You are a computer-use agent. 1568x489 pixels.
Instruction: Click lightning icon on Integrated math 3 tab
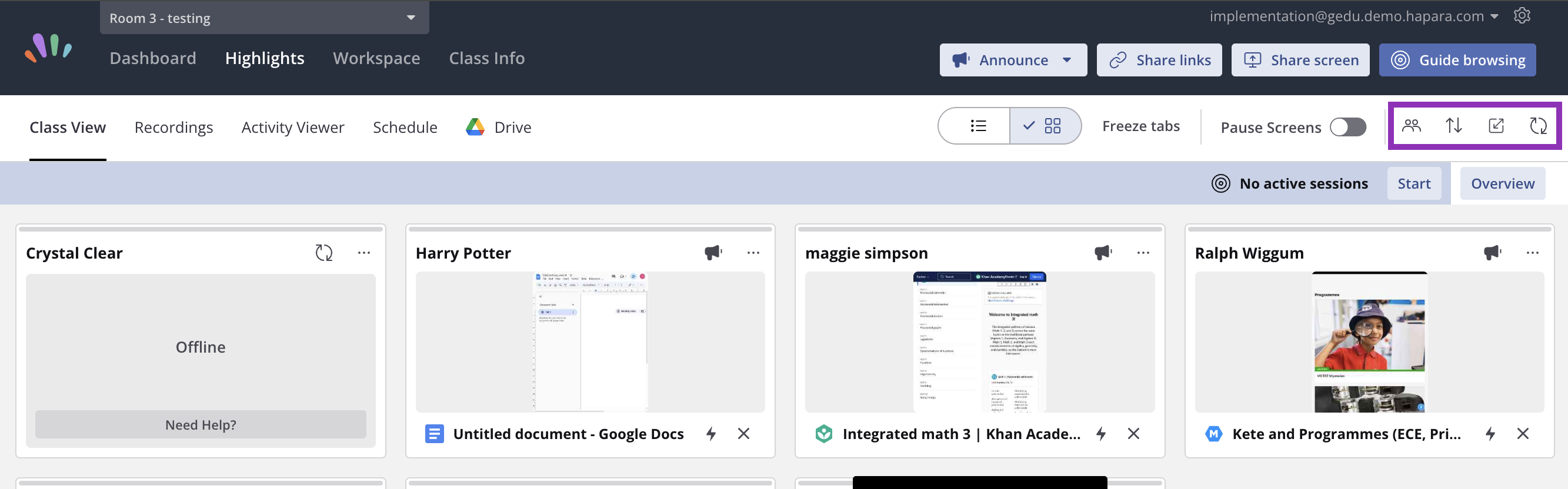[1100, 434]
